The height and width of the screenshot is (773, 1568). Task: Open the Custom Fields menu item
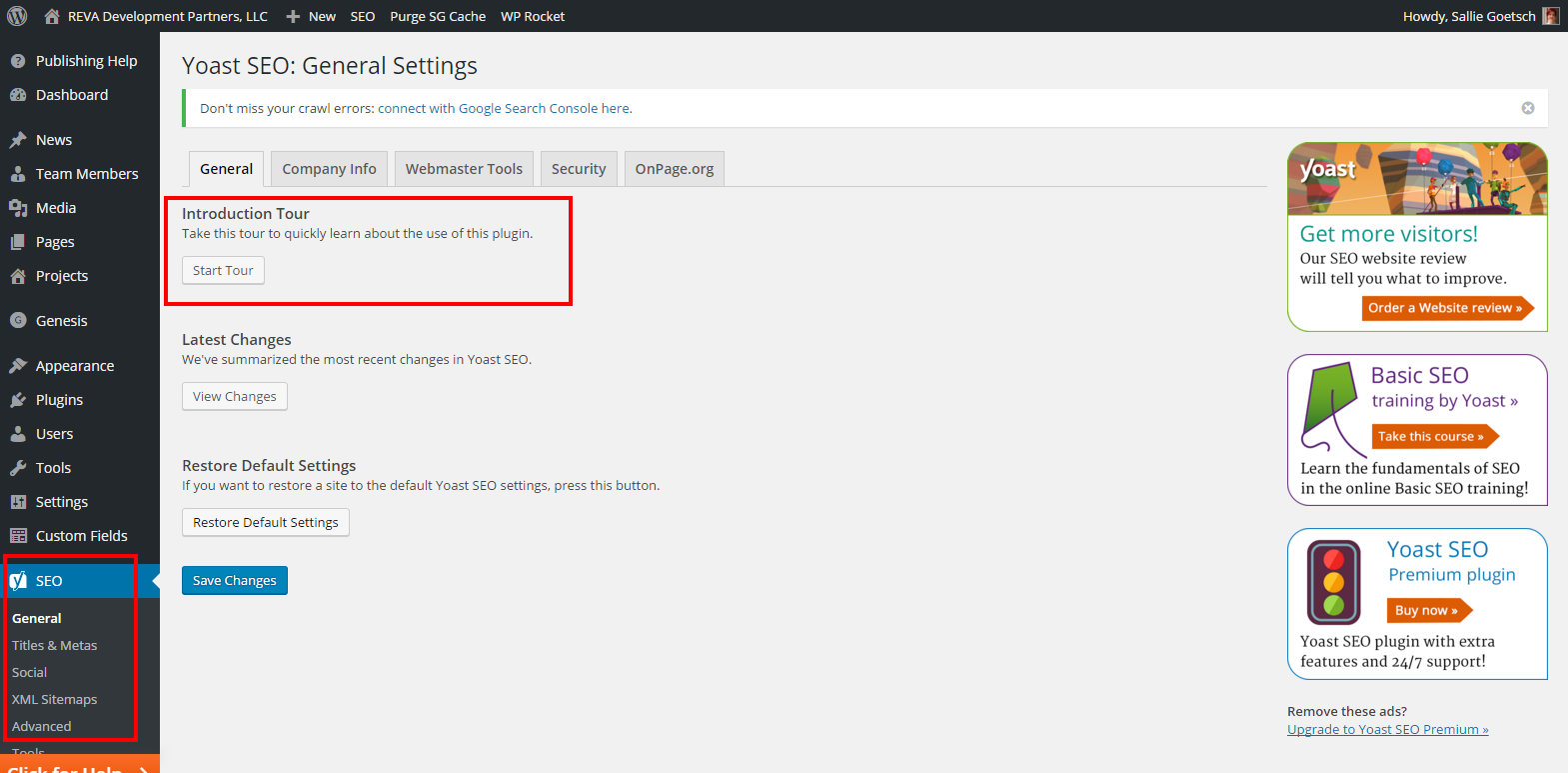(x=80, y=536)
